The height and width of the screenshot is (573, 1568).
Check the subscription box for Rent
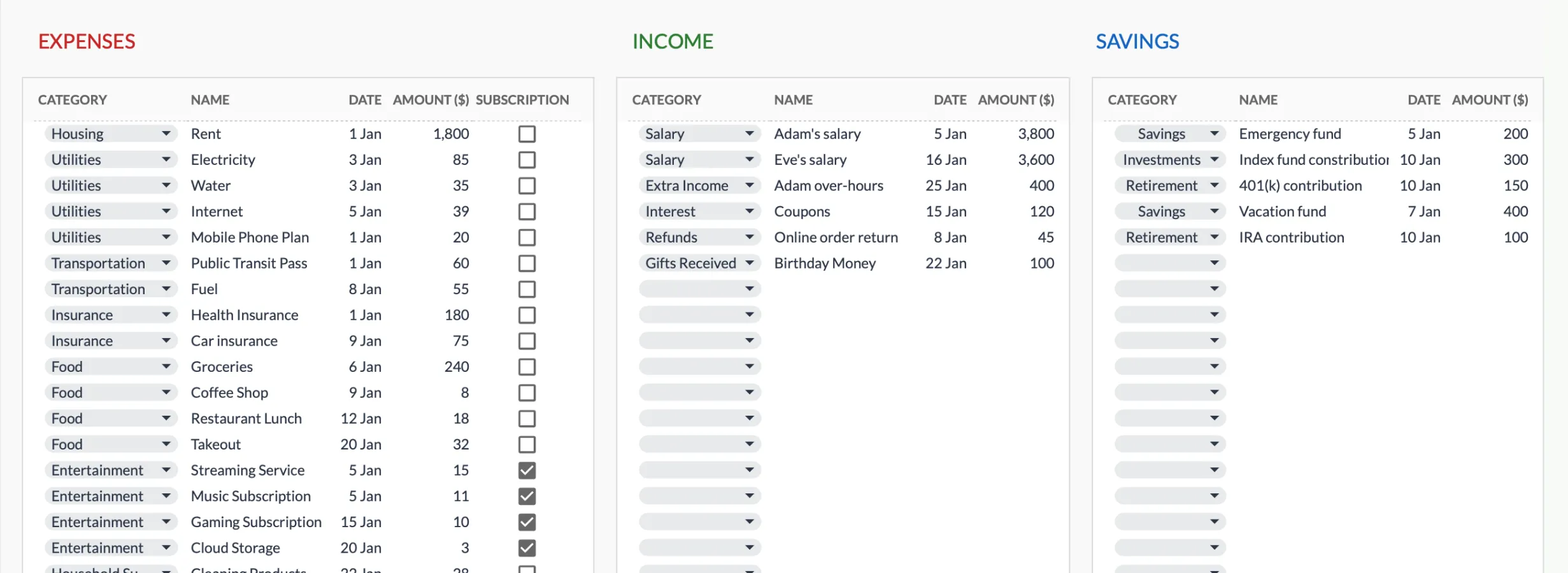click(x=527, y=134)
